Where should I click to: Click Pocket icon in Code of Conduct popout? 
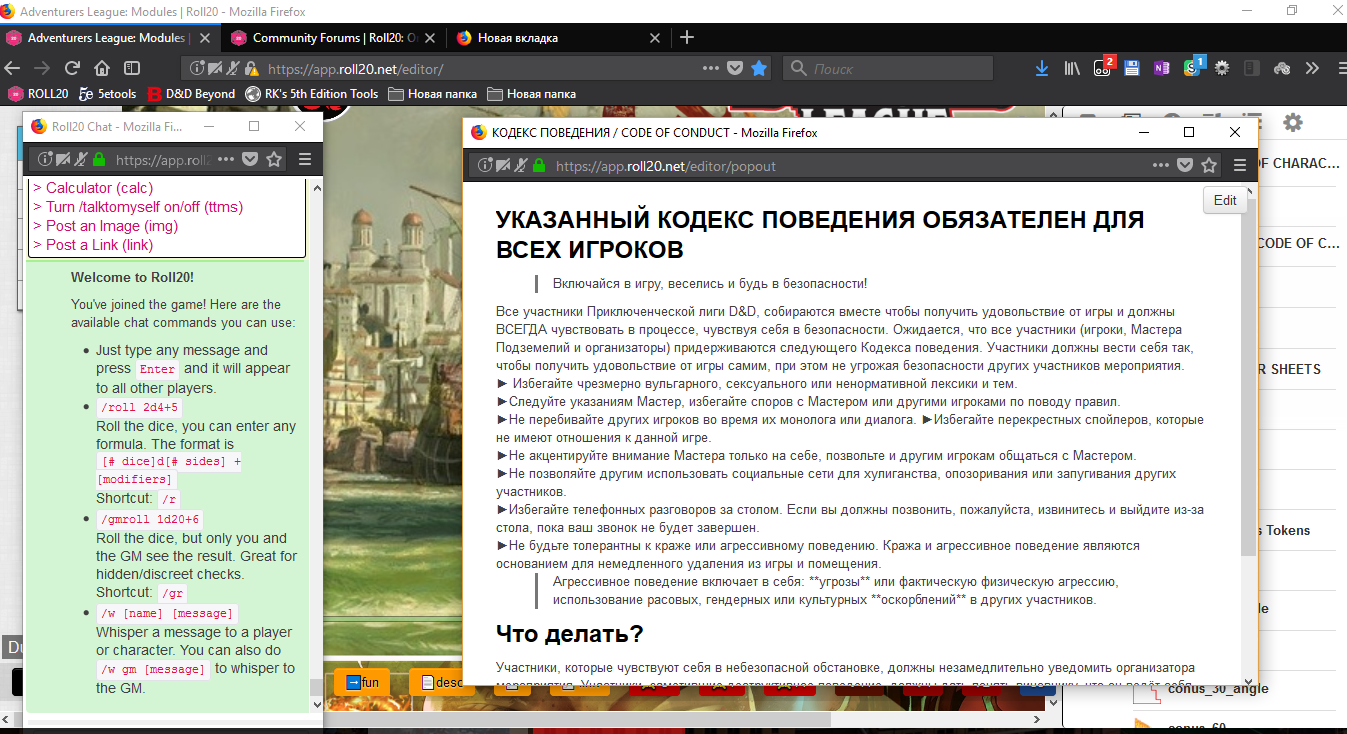click(x=1185, y=166)
